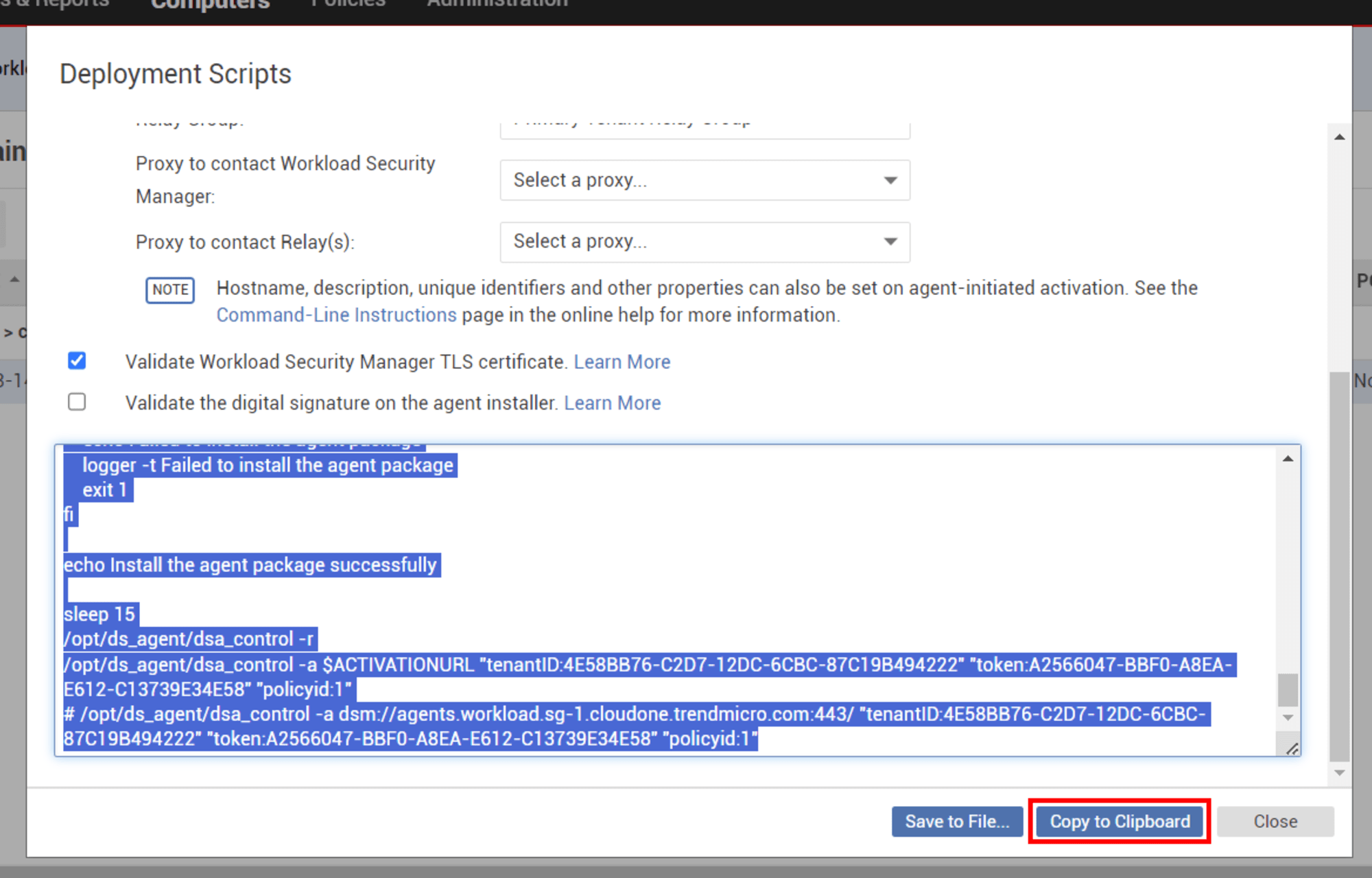
Task: Click the Copy to Clipboard button
Action: click(x=1120, y=821)
